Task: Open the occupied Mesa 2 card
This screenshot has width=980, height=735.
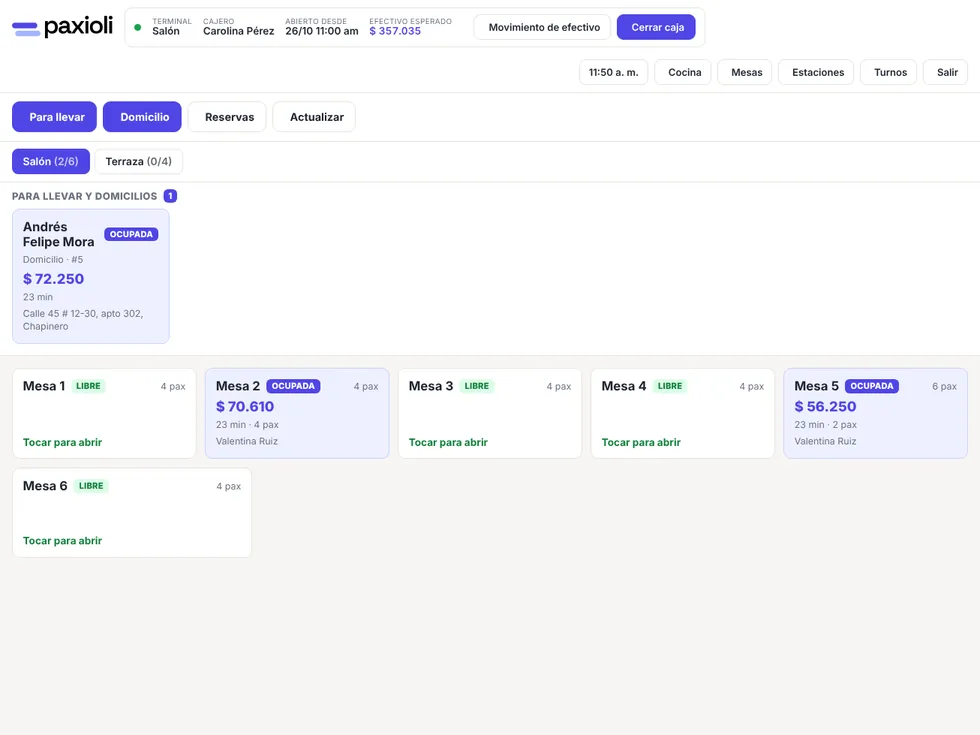Action: click(297, 413)
